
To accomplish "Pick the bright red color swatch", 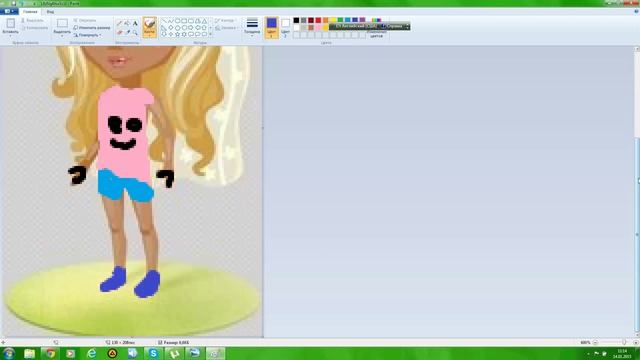I will pyautogui.click(x=318, y=20).
